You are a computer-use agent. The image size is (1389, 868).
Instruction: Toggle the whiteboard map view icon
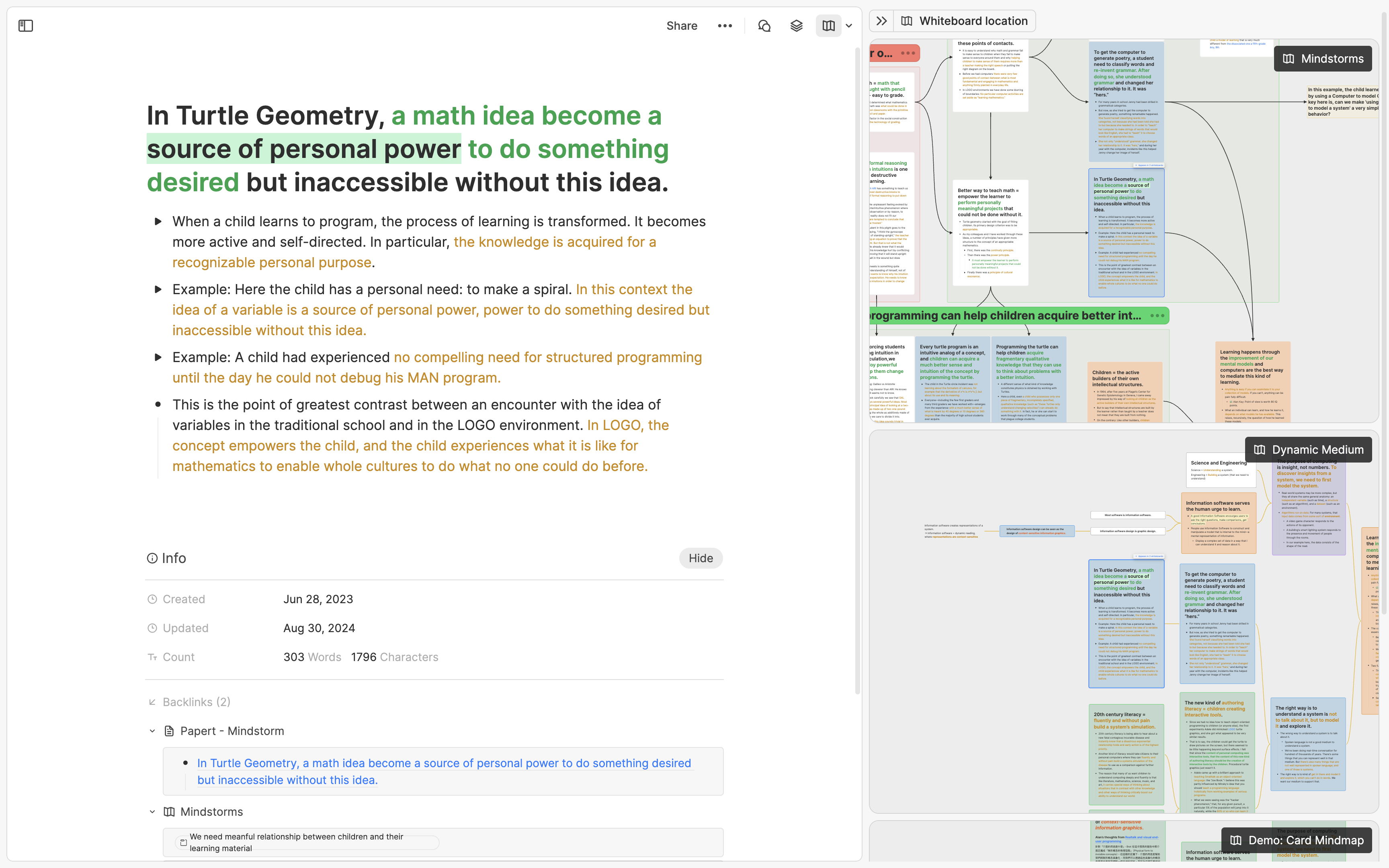tap(828, 26)
